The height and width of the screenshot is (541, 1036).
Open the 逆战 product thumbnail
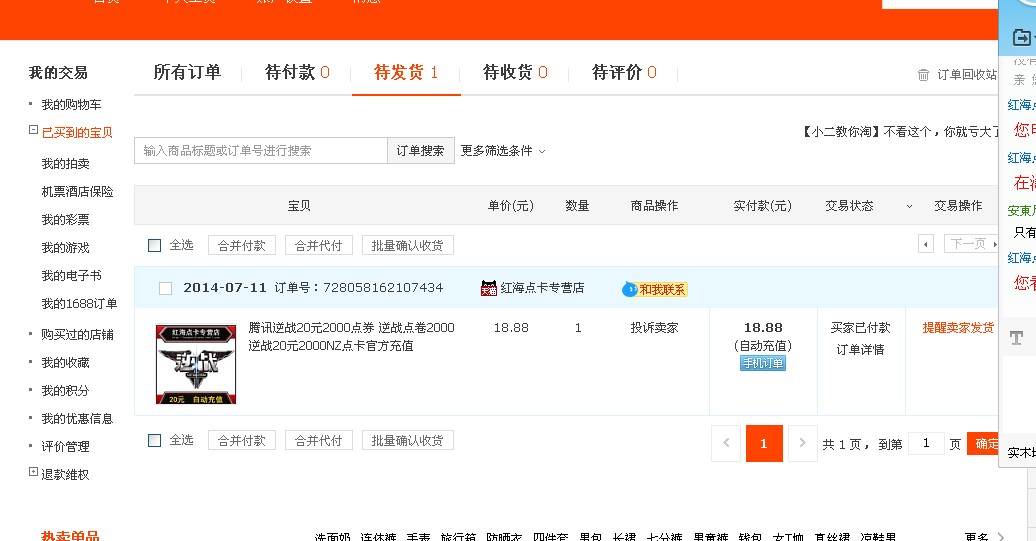click(x=196, y=364)
